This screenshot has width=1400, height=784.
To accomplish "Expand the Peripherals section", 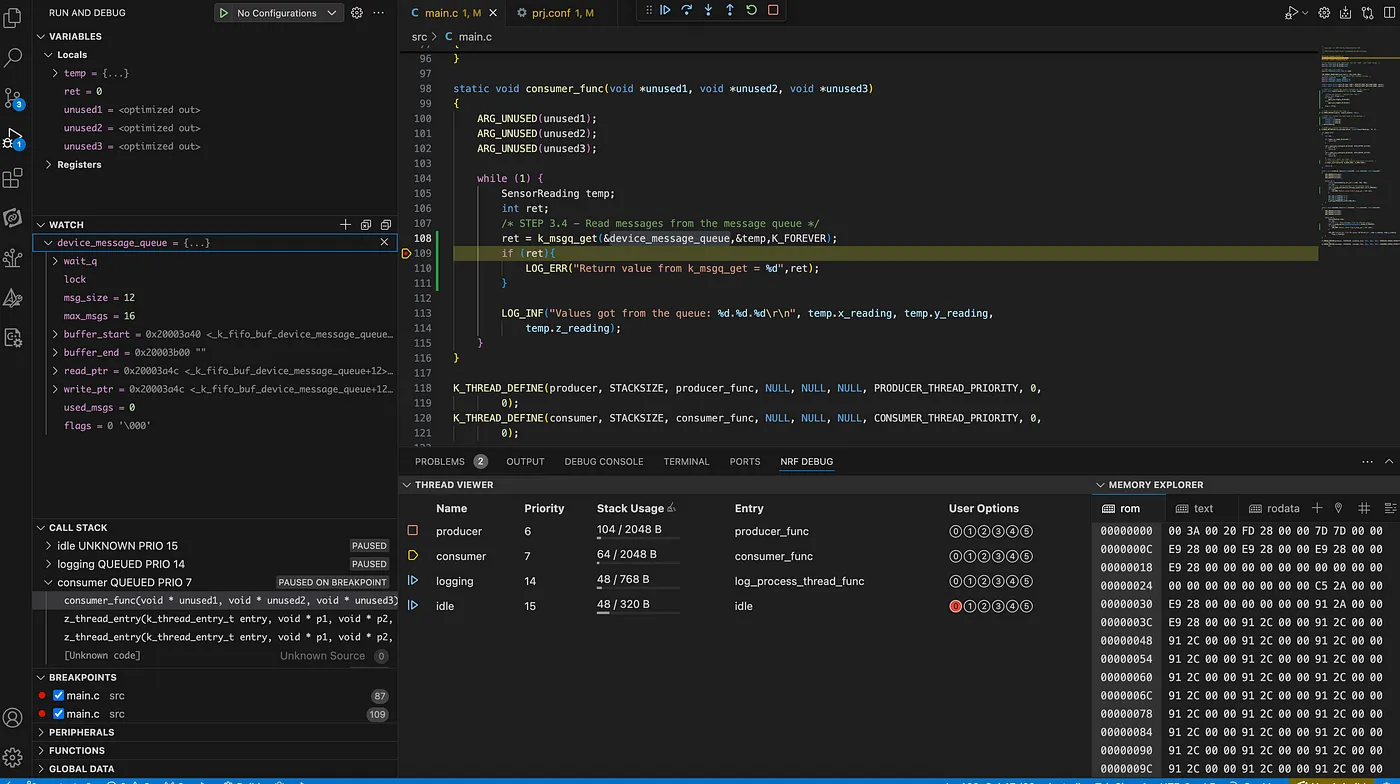I will point(41,732).
